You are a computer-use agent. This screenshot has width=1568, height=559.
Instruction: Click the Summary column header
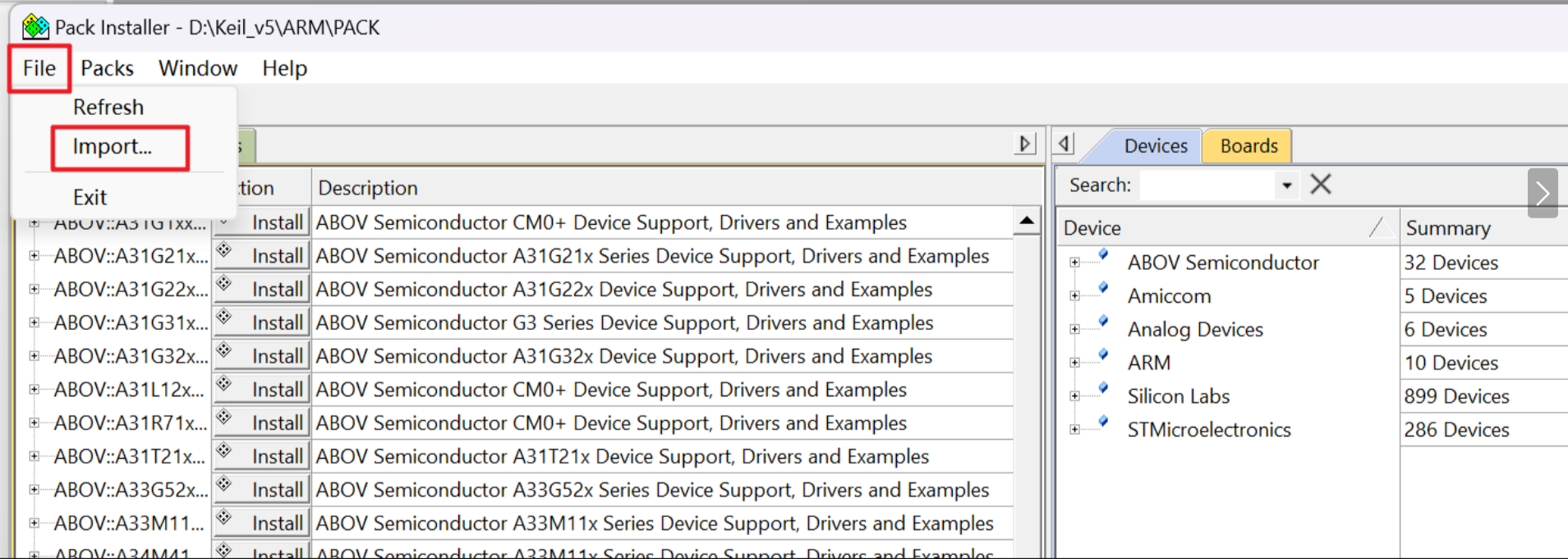pyautogui.click(x=1485, y=227)
